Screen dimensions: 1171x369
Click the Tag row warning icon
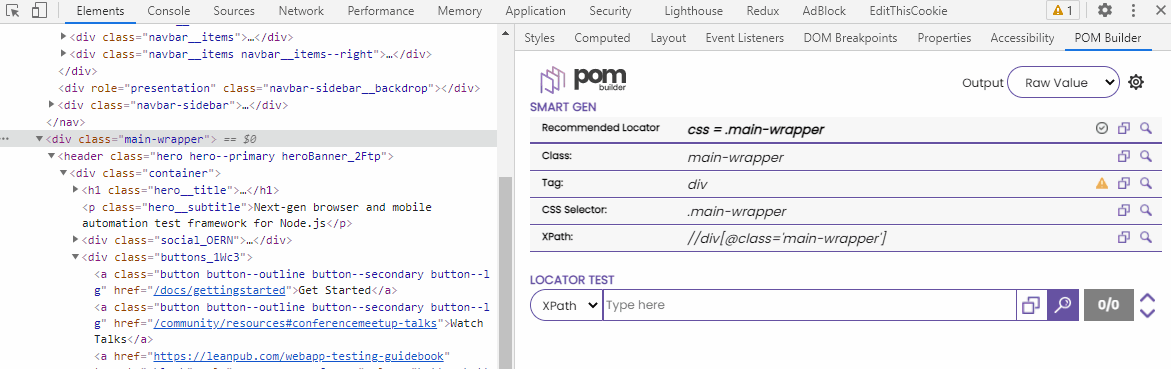[x=1102, y=183]
